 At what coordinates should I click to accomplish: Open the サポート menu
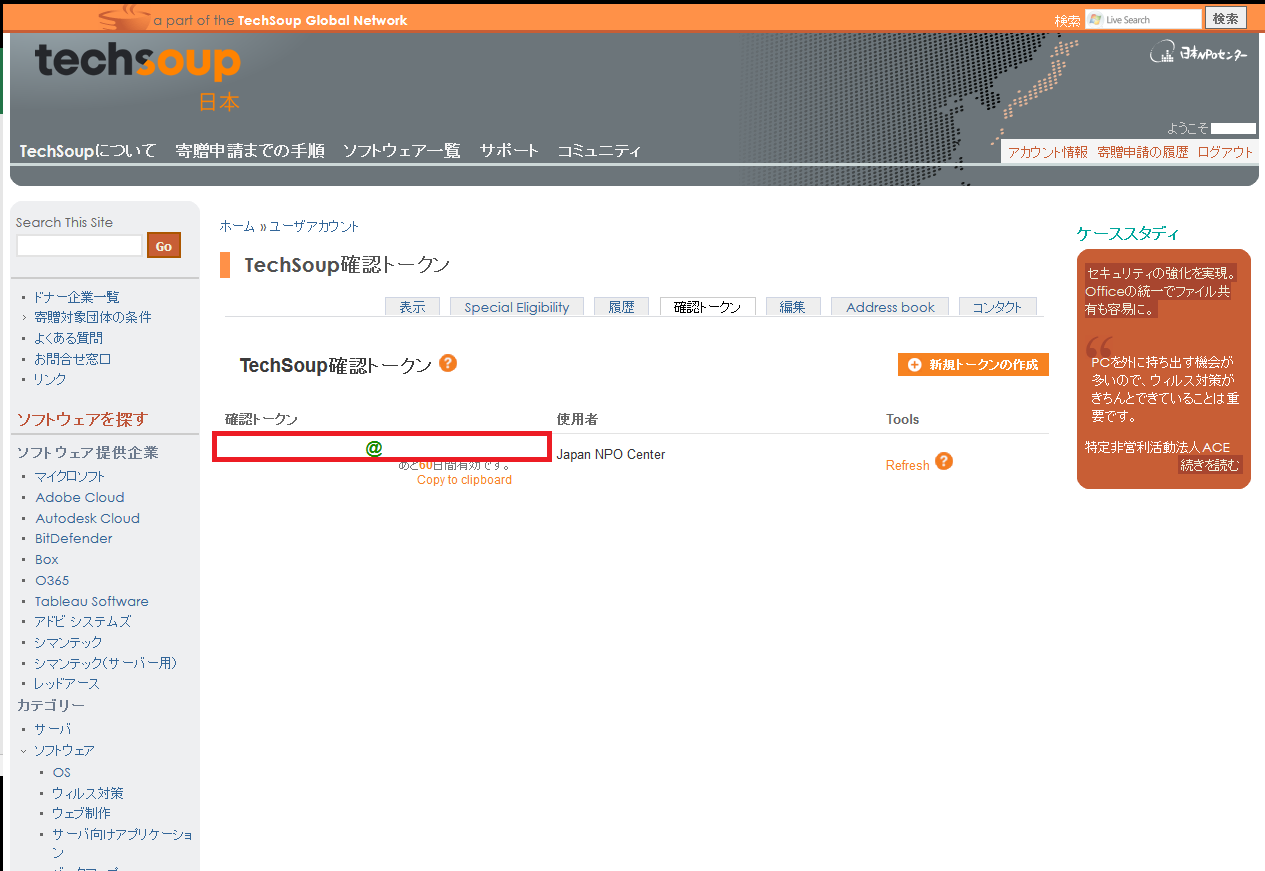tap(509, 151)
